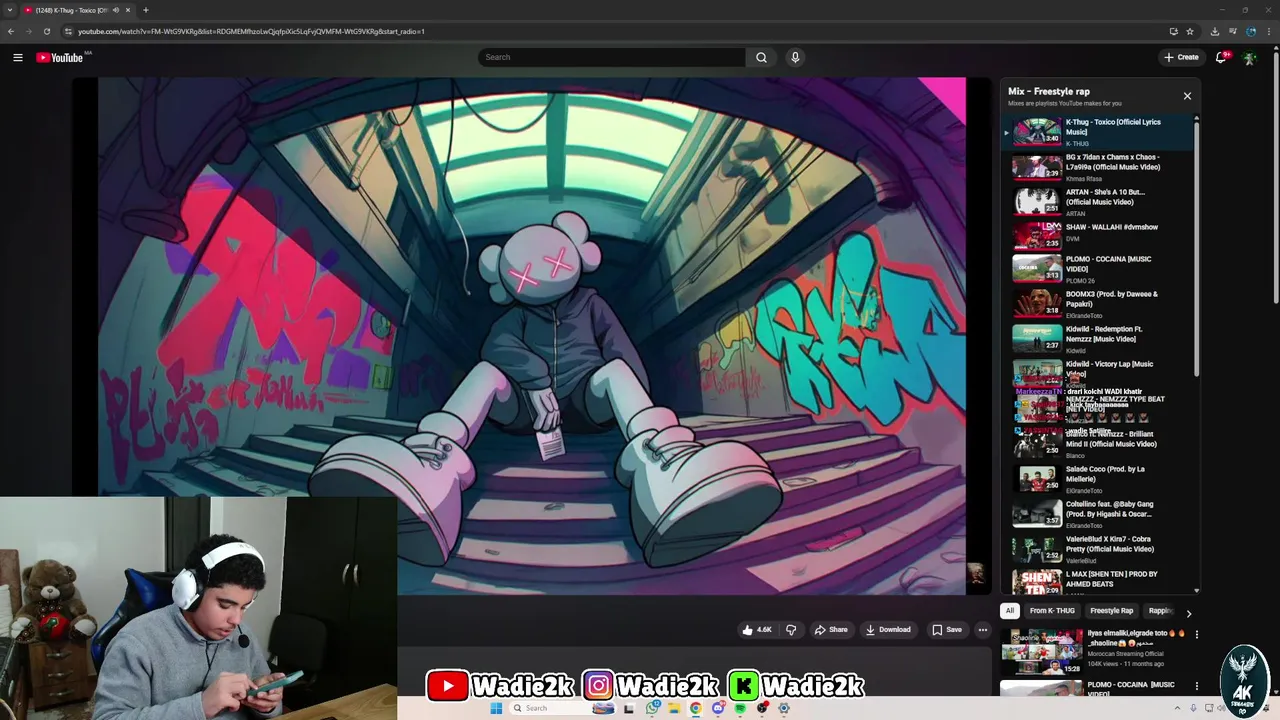This screenshot has height=720, width=1280.
Task: Click the search magnifier button
Action: (x=761, y=57)
